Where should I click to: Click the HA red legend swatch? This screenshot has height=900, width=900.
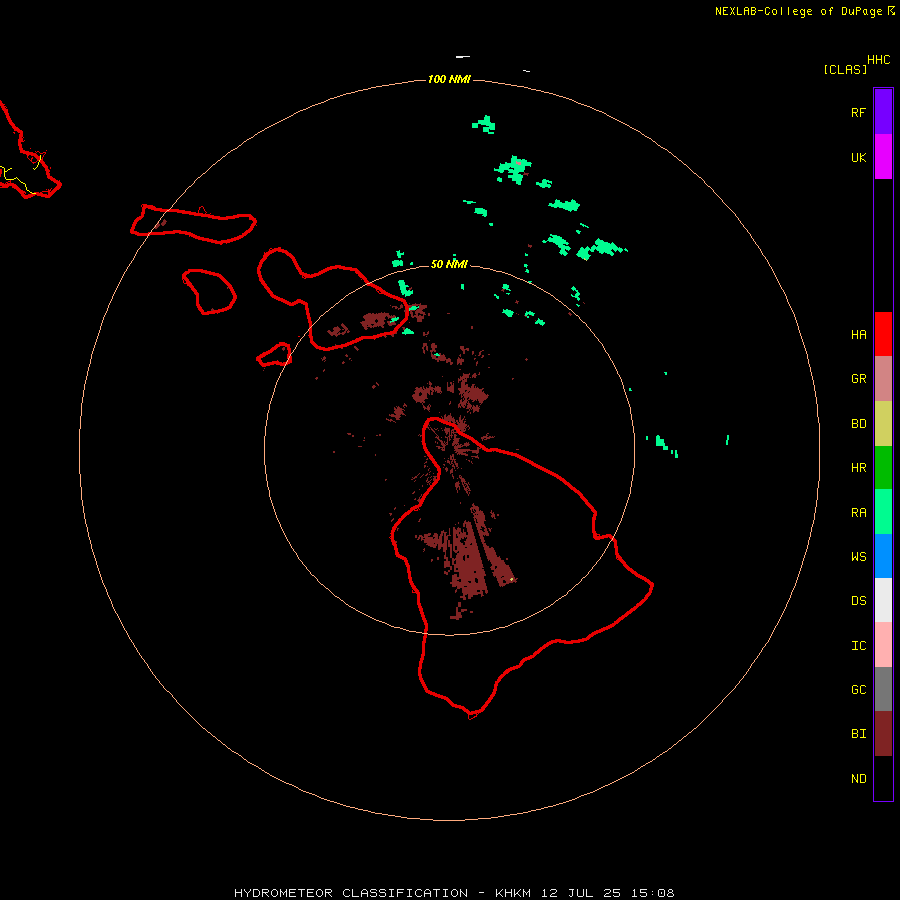883,334
